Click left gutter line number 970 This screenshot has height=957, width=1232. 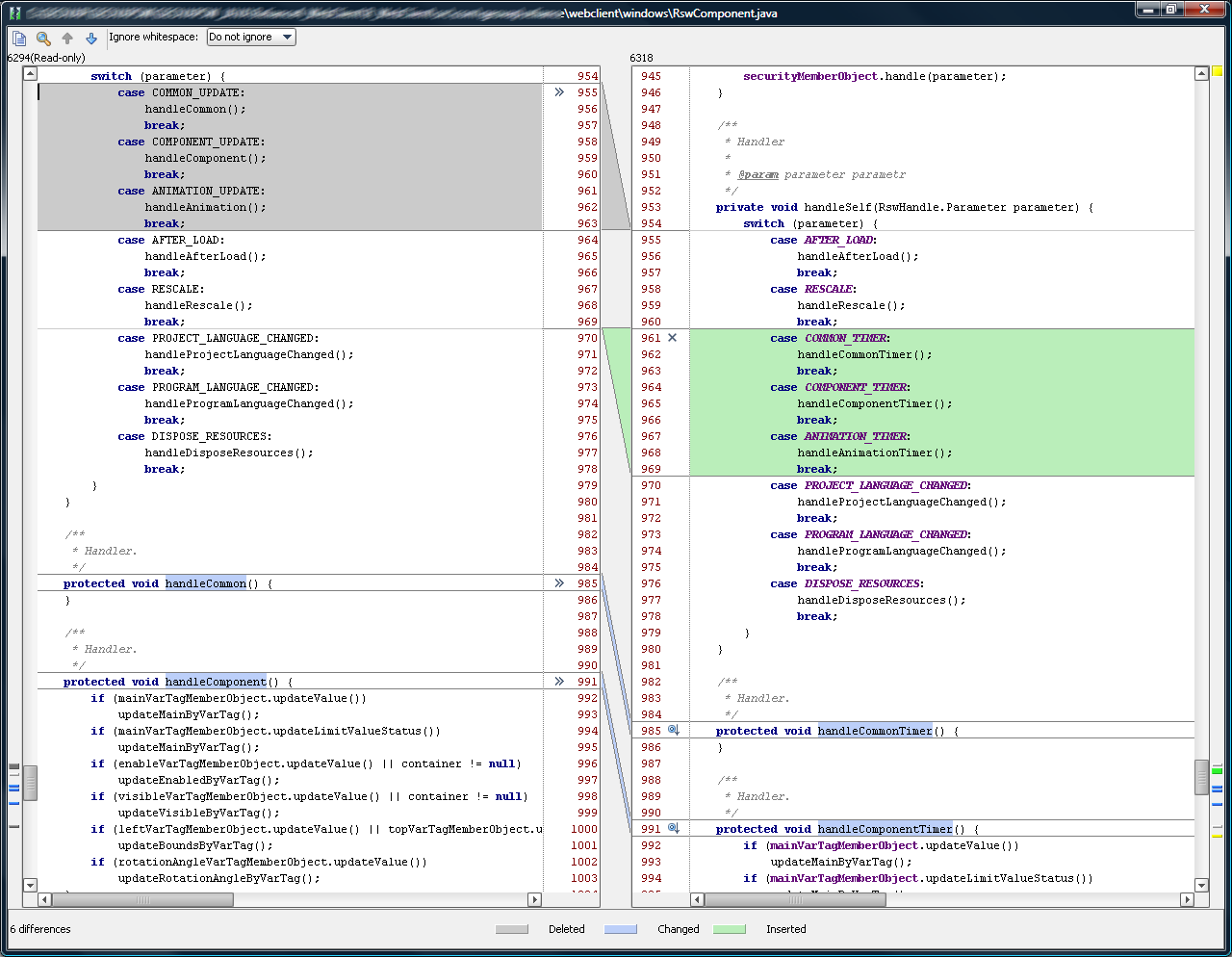click(x=587, y=338)
